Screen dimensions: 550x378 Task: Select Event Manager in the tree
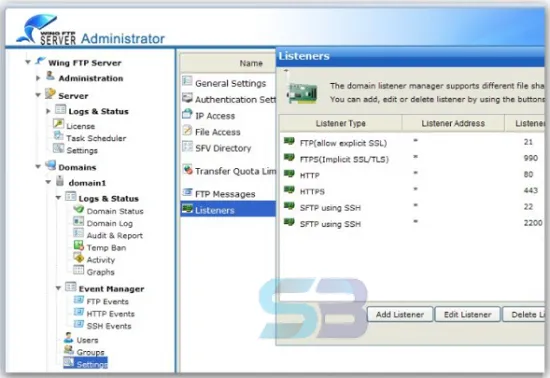(x=111, y=289)
